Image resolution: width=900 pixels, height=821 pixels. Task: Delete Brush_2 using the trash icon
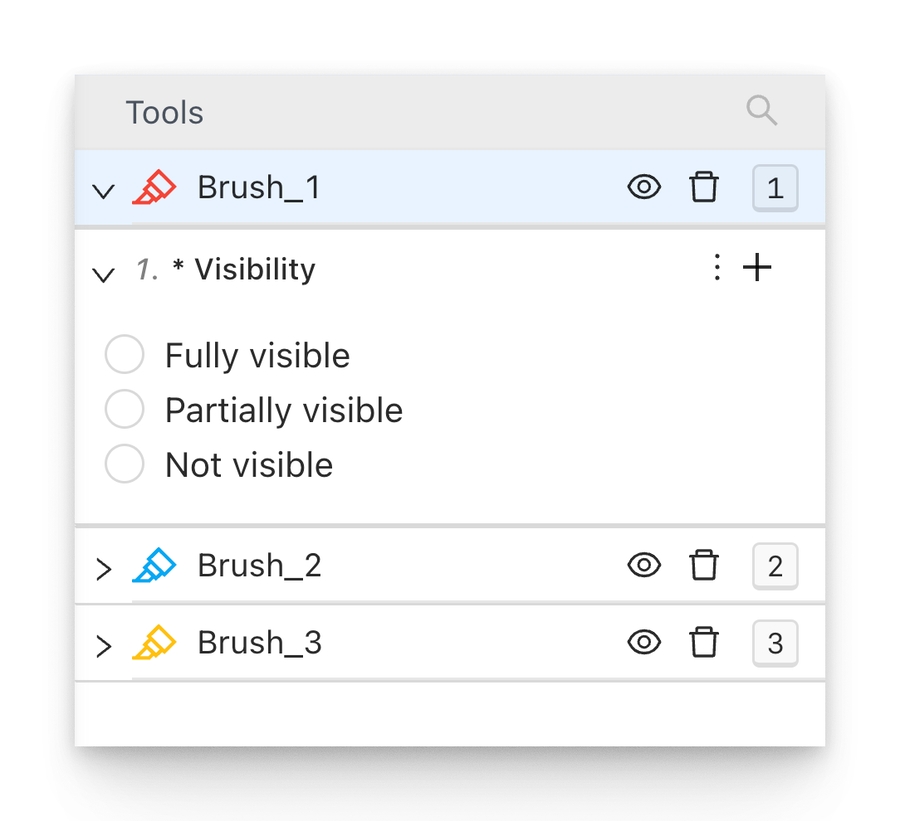coord(704,566)
